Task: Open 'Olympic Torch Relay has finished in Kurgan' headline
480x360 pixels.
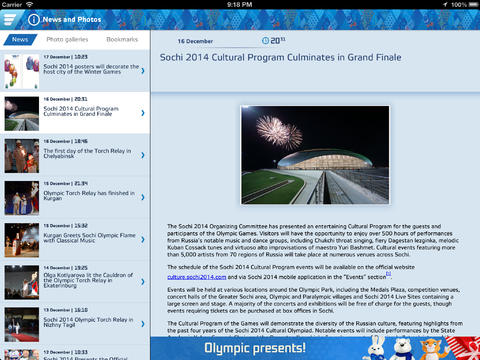Action: coord(89,196)
